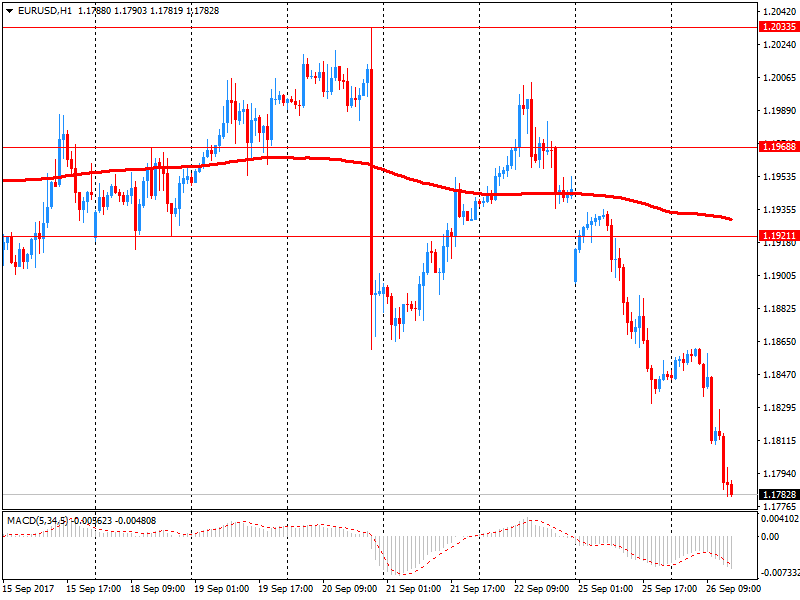Click the 21 Sep 17:00 time label
Screen dimensions: 800x600
pos(478,589)
